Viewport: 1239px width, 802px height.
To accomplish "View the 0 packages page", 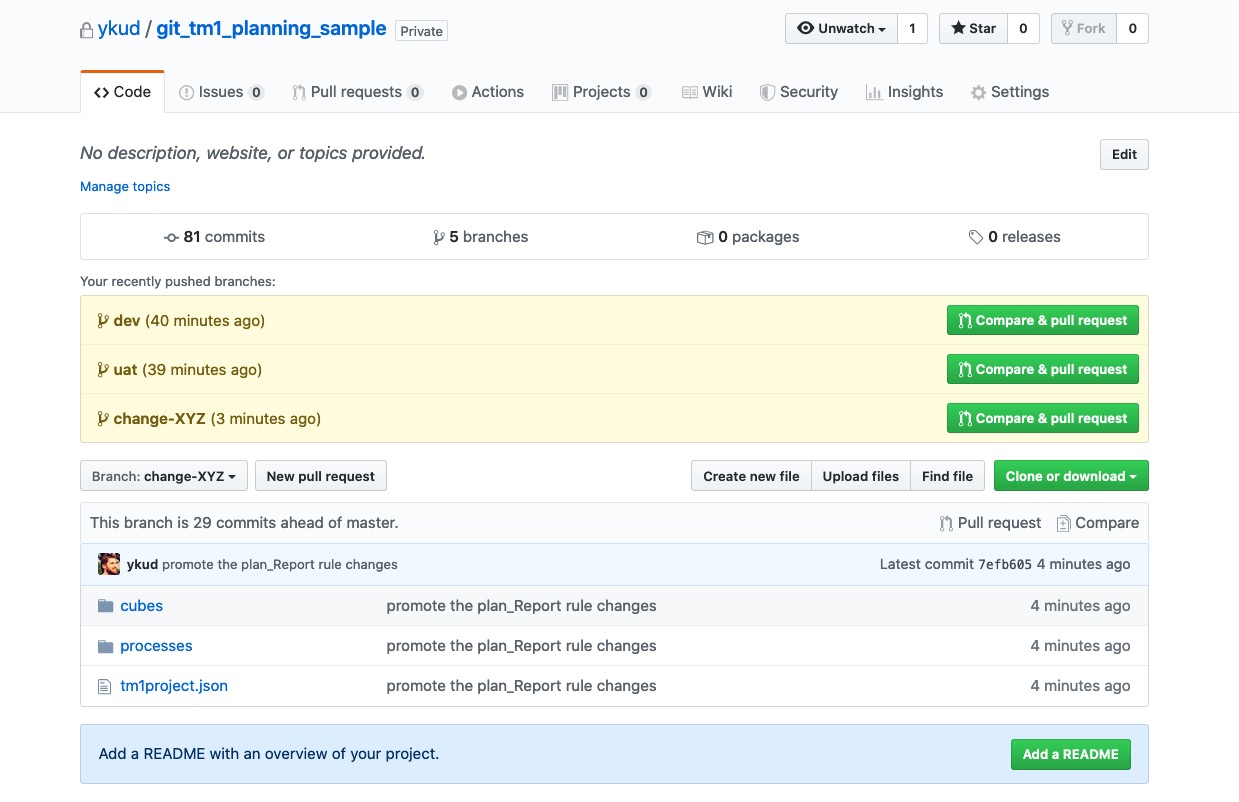I will 748,237.
